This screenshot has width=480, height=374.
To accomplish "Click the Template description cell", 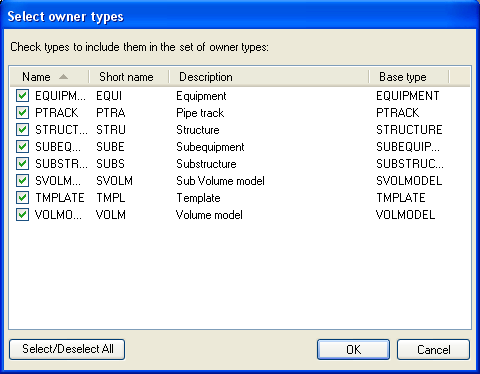I will (x=198, y=198).
